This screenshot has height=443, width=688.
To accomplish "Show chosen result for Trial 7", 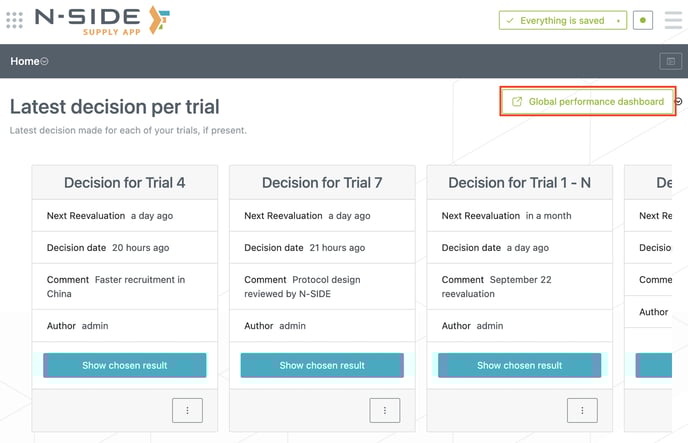I will click(322, 365).
